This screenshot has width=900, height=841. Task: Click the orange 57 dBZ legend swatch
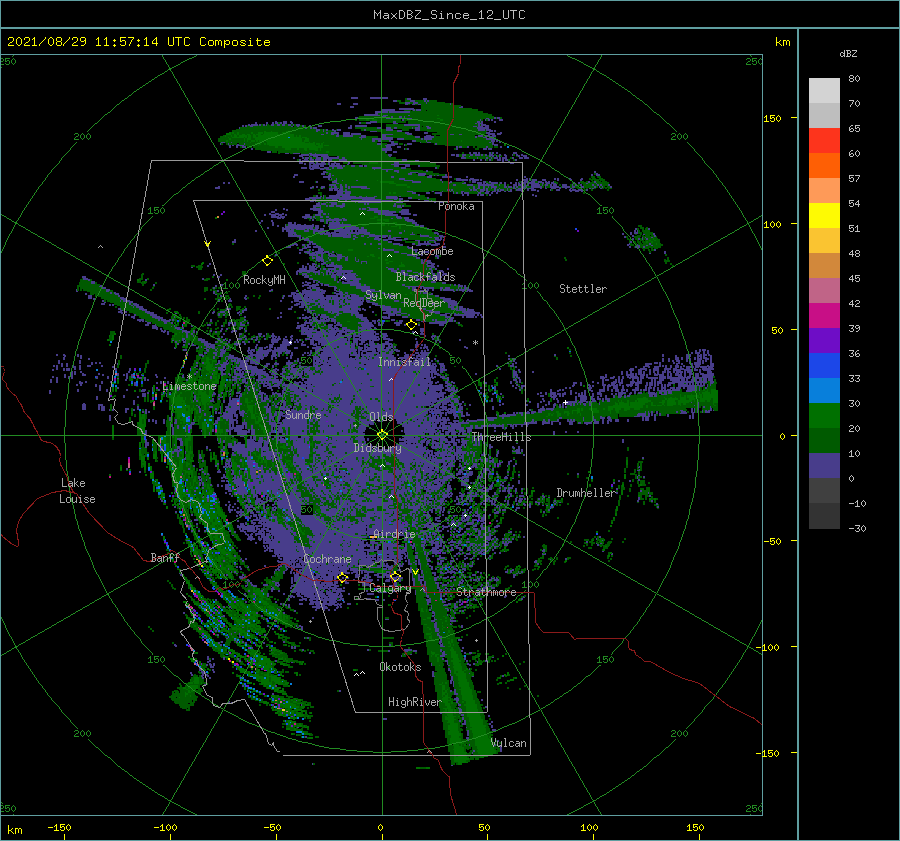click(x=824, y=190)
